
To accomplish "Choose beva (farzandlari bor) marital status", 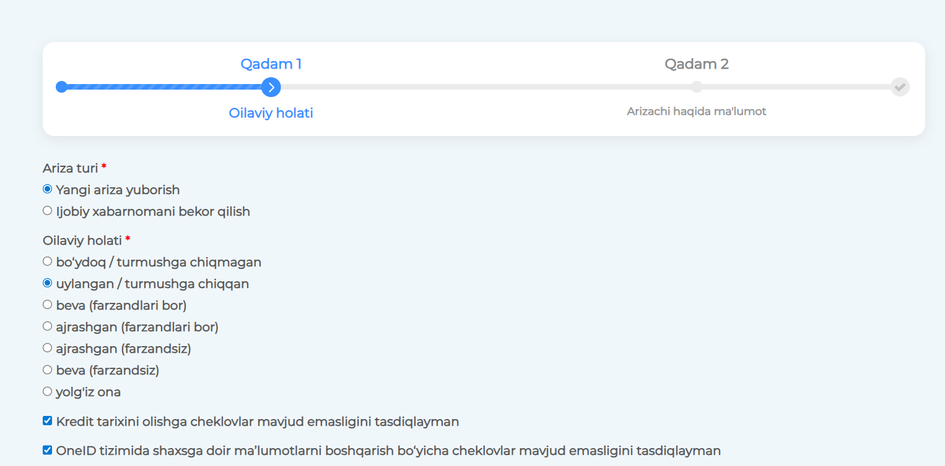I will [x=47, y=305].
